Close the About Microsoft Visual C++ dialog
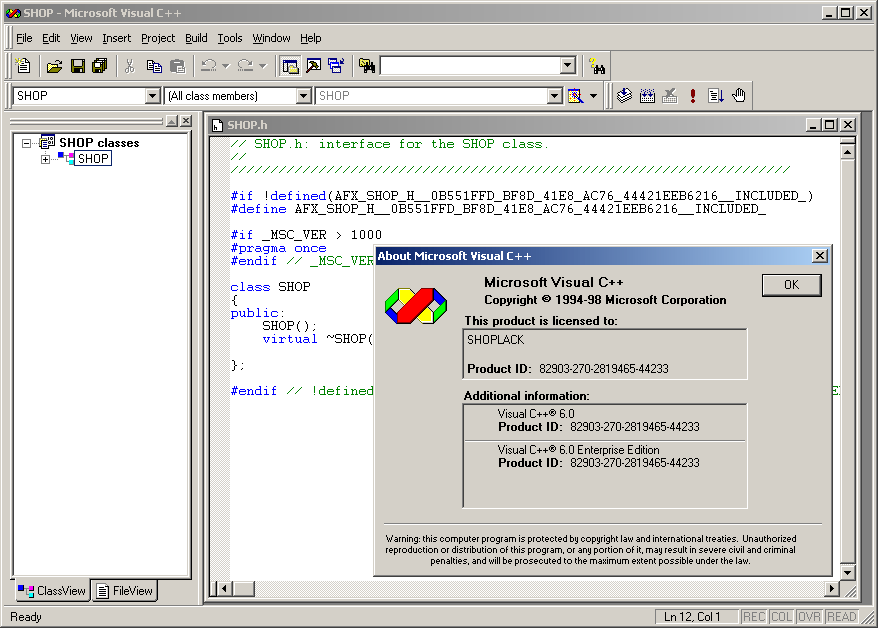Screen dimensions: 878x628 [820, 256]
